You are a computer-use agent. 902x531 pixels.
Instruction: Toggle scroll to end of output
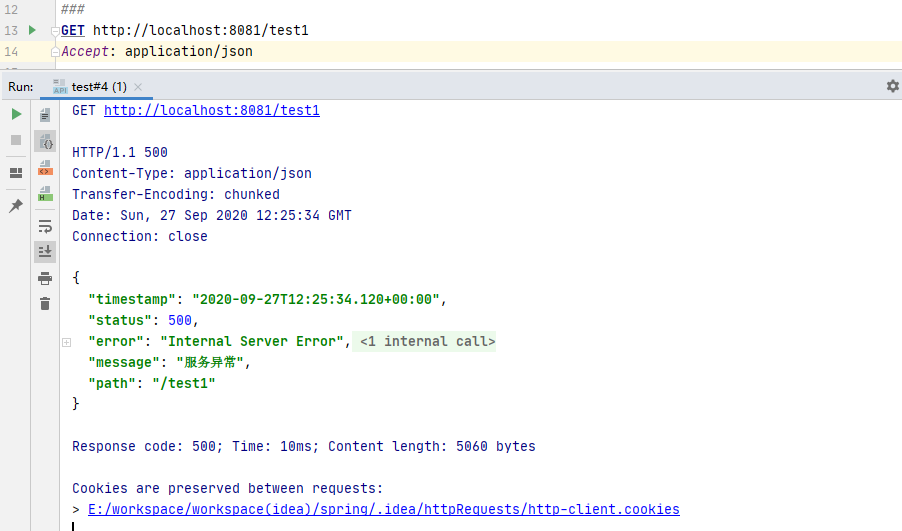coord(45,251)
